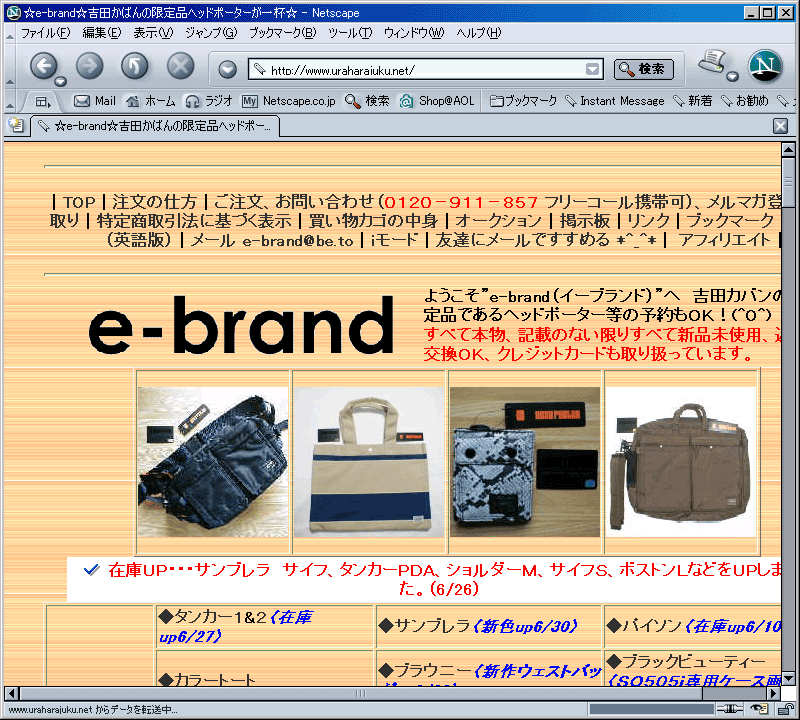Click the horizontal scrollbar right arrow
The width and height of the screenshot is (800, 720).
(x=774, y=693)
